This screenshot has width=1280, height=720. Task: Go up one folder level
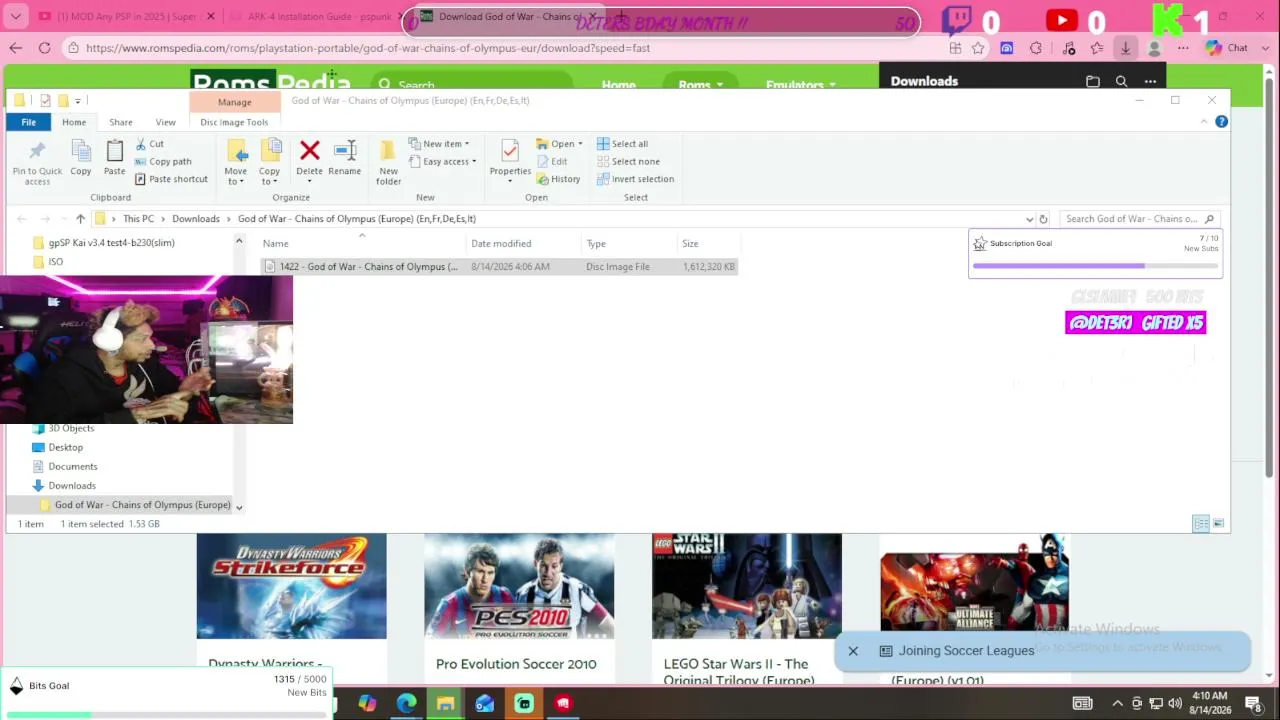(x=80, y=219)
